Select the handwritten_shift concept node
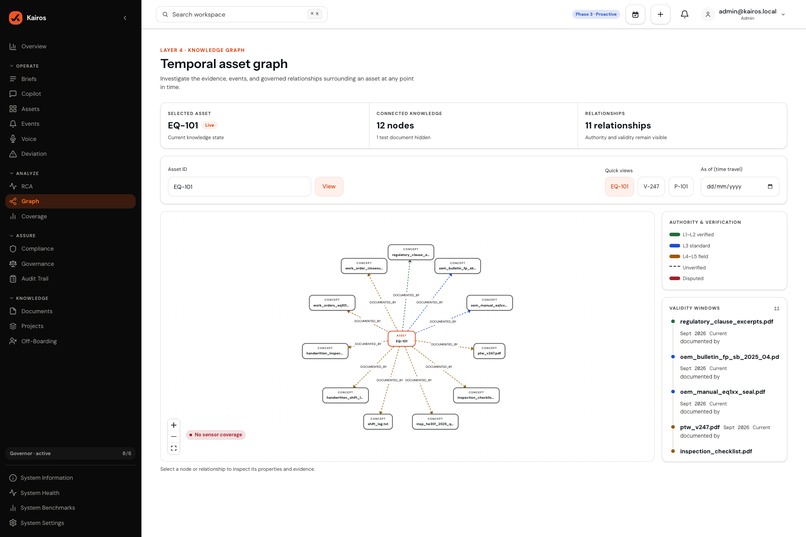The width and height of the screenshot is (806, 537). [x=345, y=395]
